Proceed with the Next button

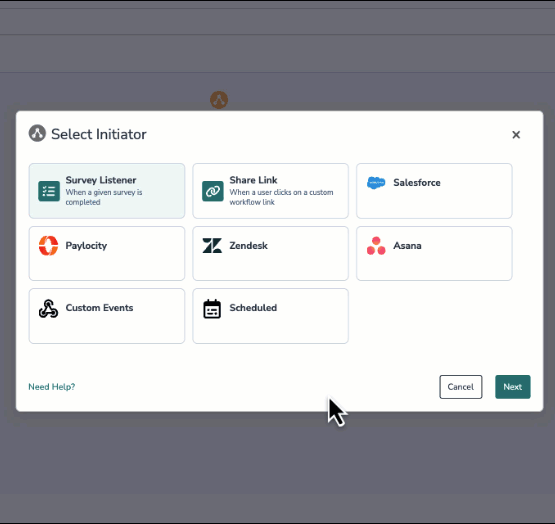click(513, 387)
